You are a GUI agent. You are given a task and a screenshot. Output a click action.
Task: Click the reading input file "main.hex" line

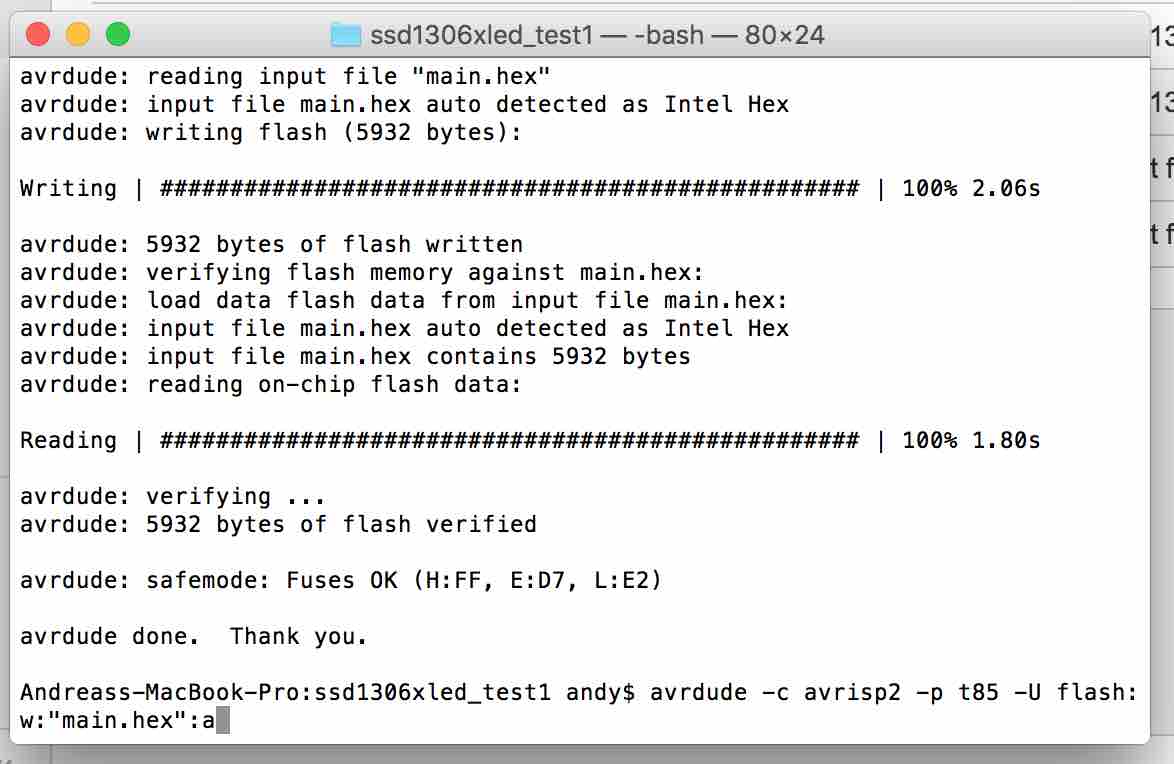pos(285,76)
